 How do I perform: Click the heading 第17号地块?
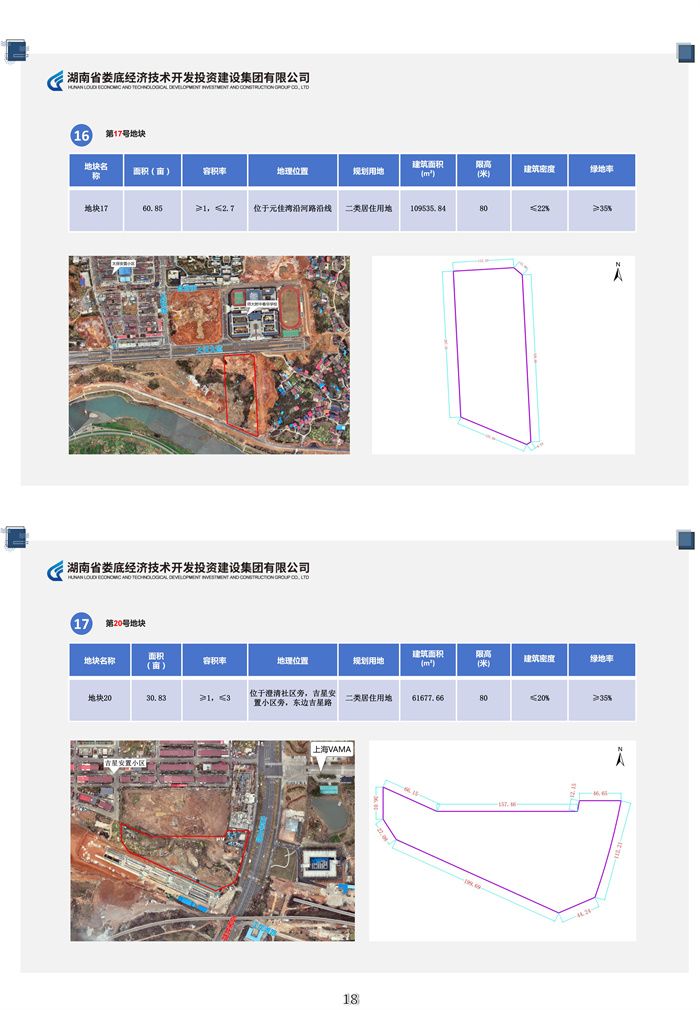click(x=126, y=134)
